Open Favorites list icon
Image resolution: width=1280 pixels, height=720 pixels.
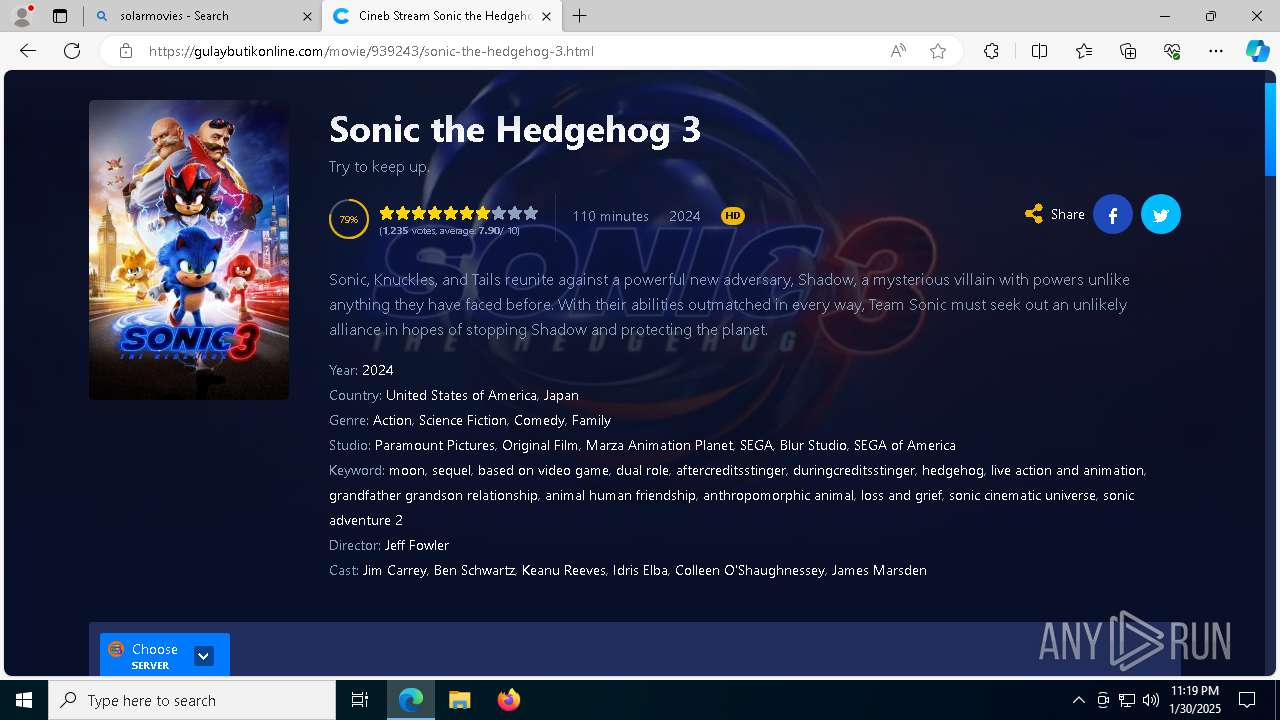pos(1084,51)
